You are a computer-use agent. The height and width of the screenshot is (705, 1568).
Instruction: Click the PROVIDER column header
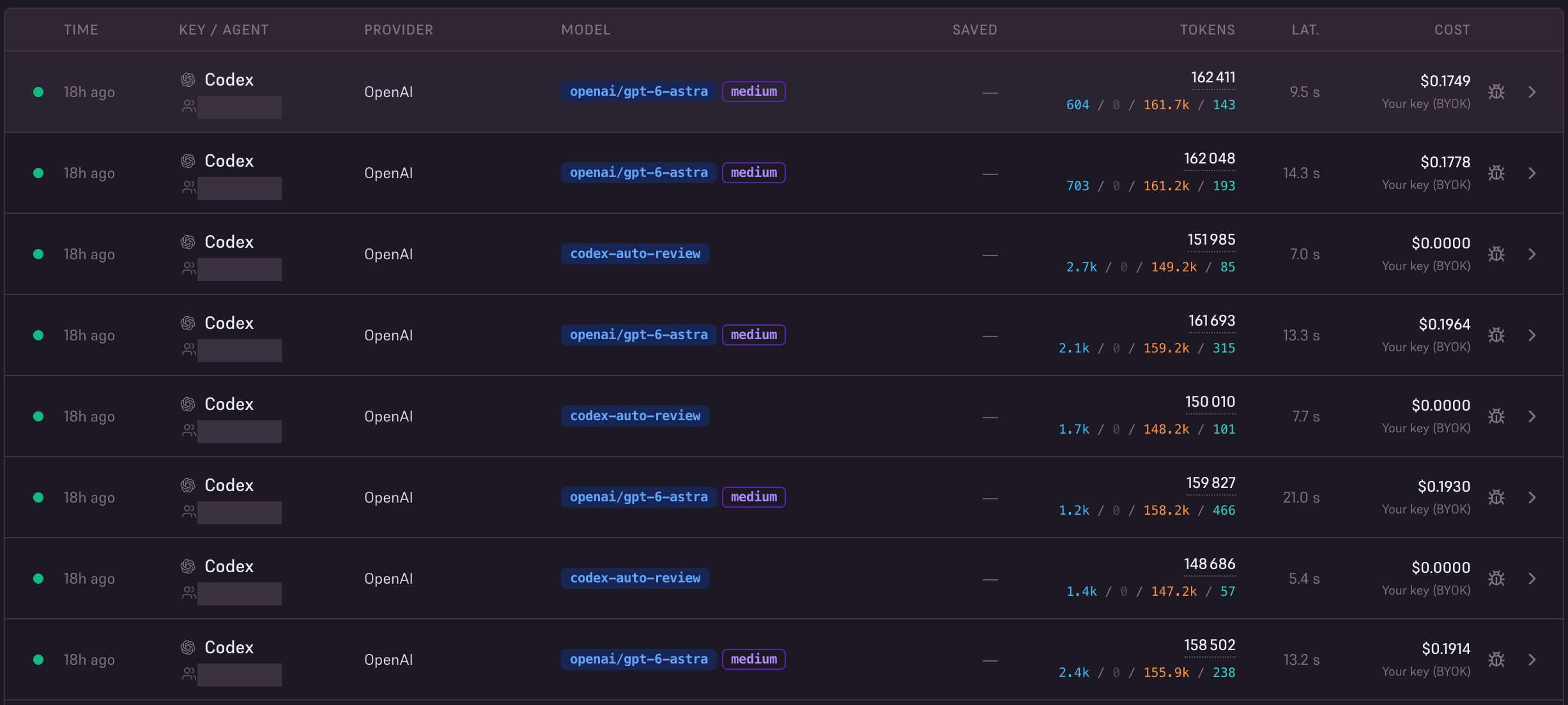(x=399, y=30)
